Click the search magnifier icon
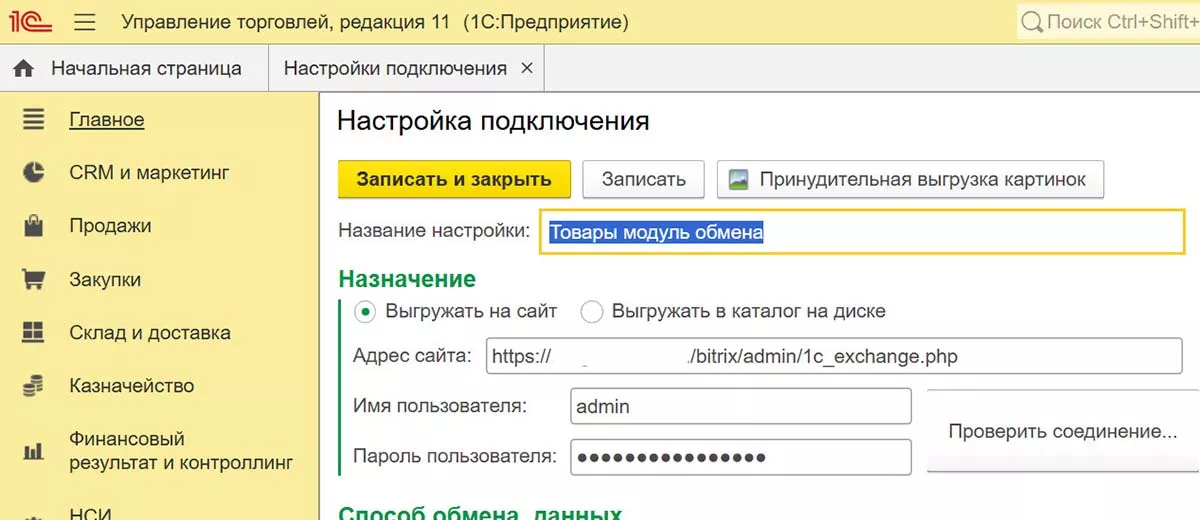 pos(1031,22)
